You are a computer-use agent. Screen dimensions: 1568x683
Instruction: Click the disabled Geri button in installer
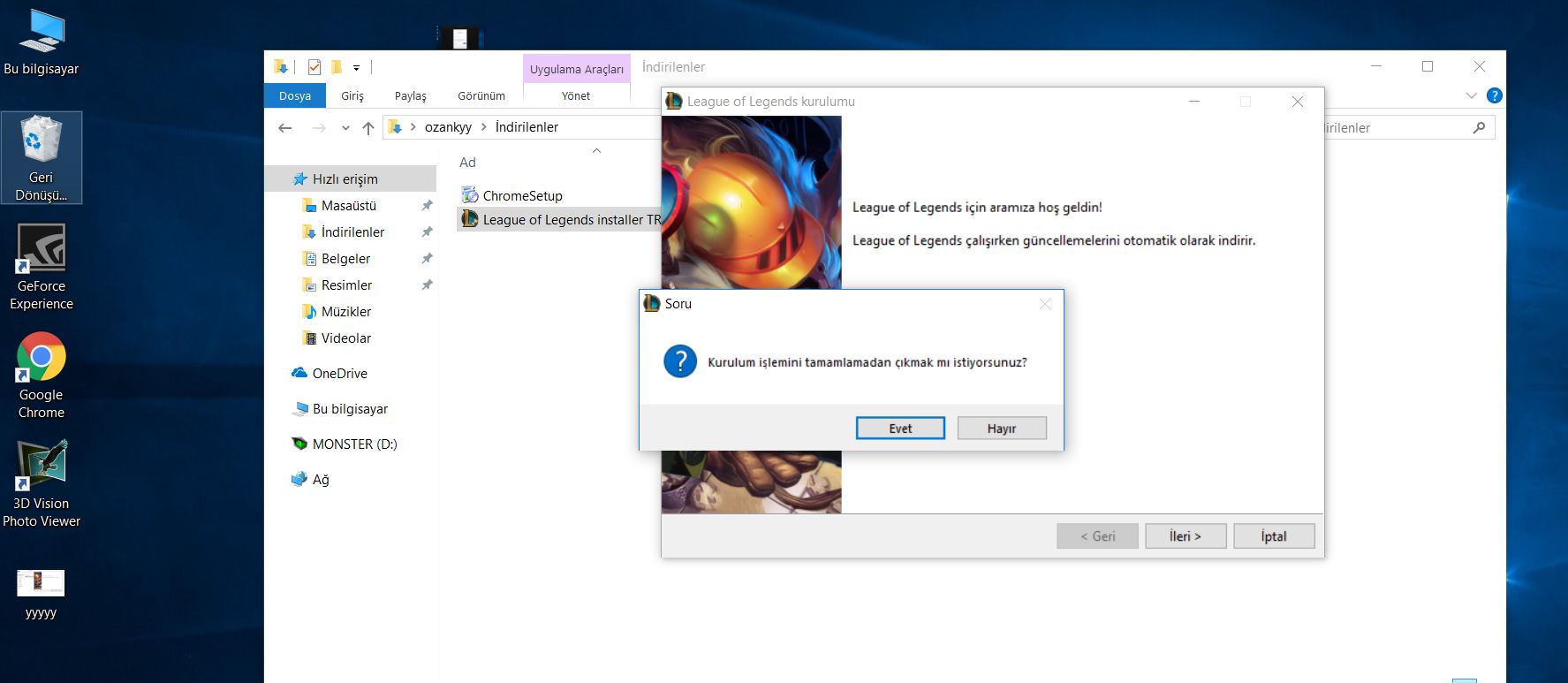[1097, 535]
